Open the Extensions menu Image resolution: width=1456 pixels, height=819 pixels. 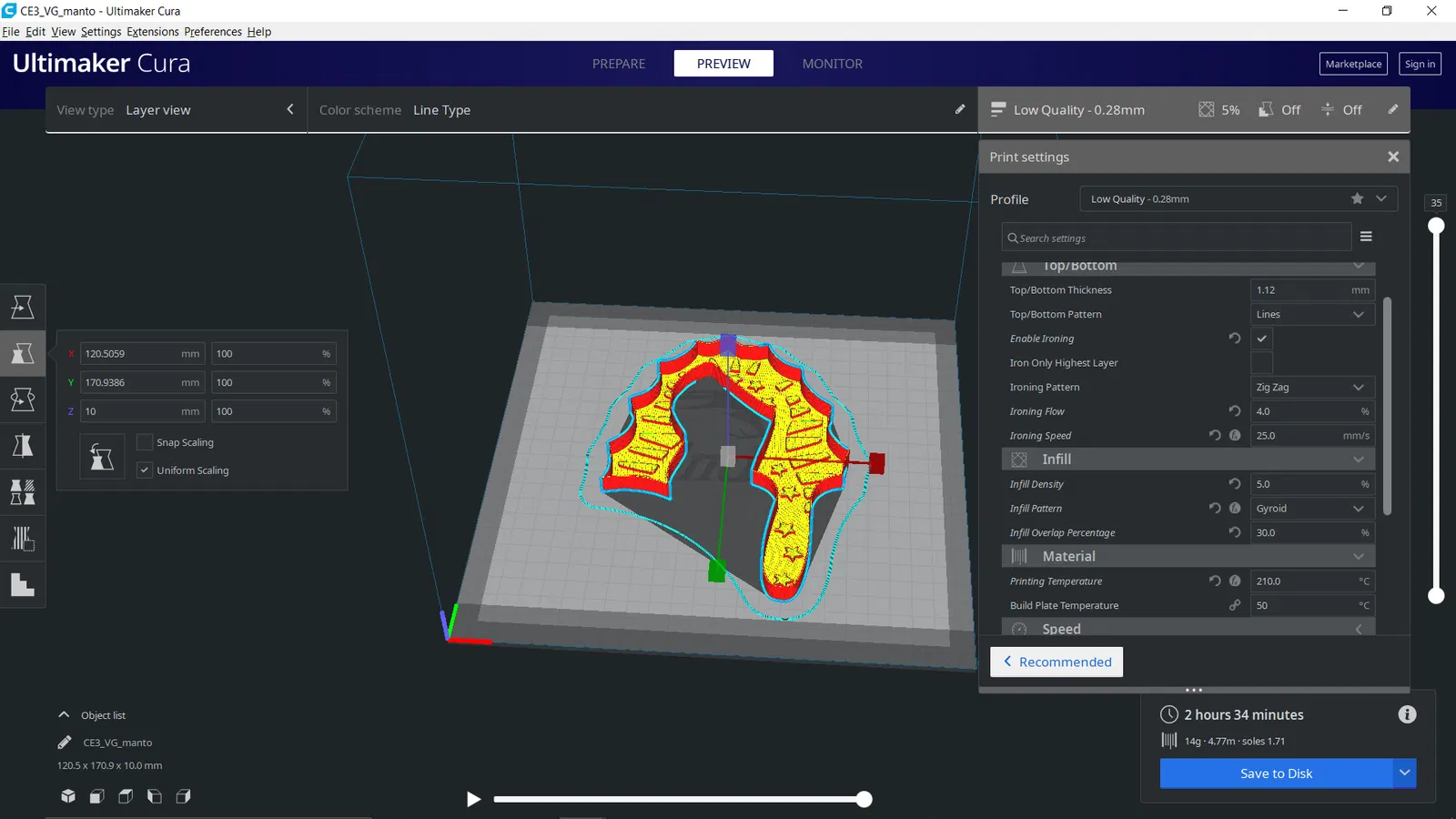coord(153,32)
